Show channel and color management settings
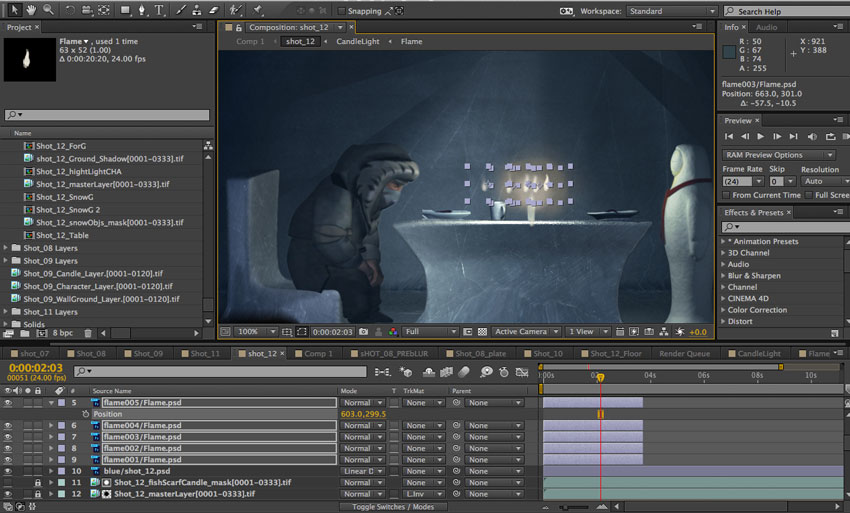This screenshot has width=850, height=513. pos(393,332)
